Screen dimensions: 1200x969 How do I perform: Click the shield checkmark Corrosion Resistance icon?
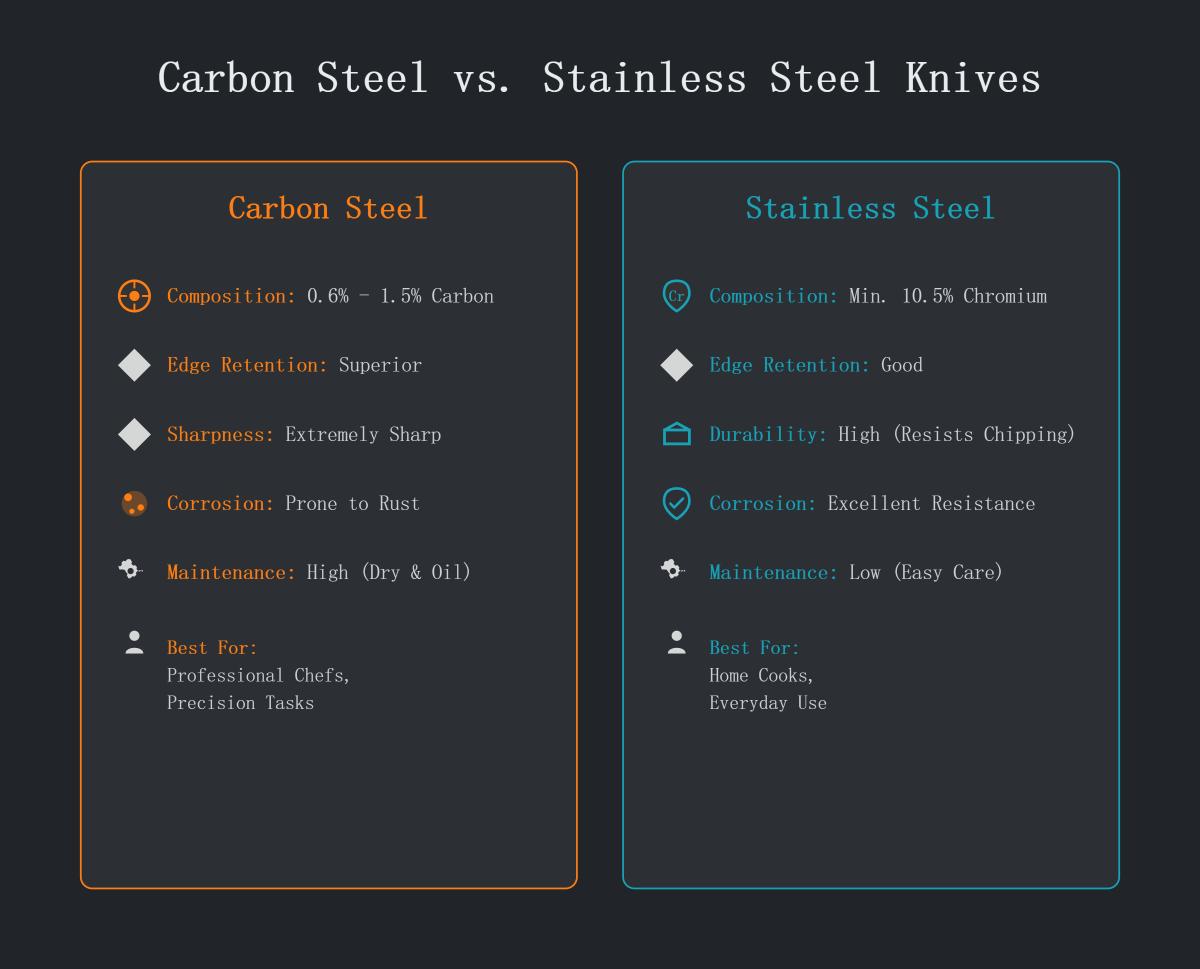pyautogui.click(x=676, y=503)
